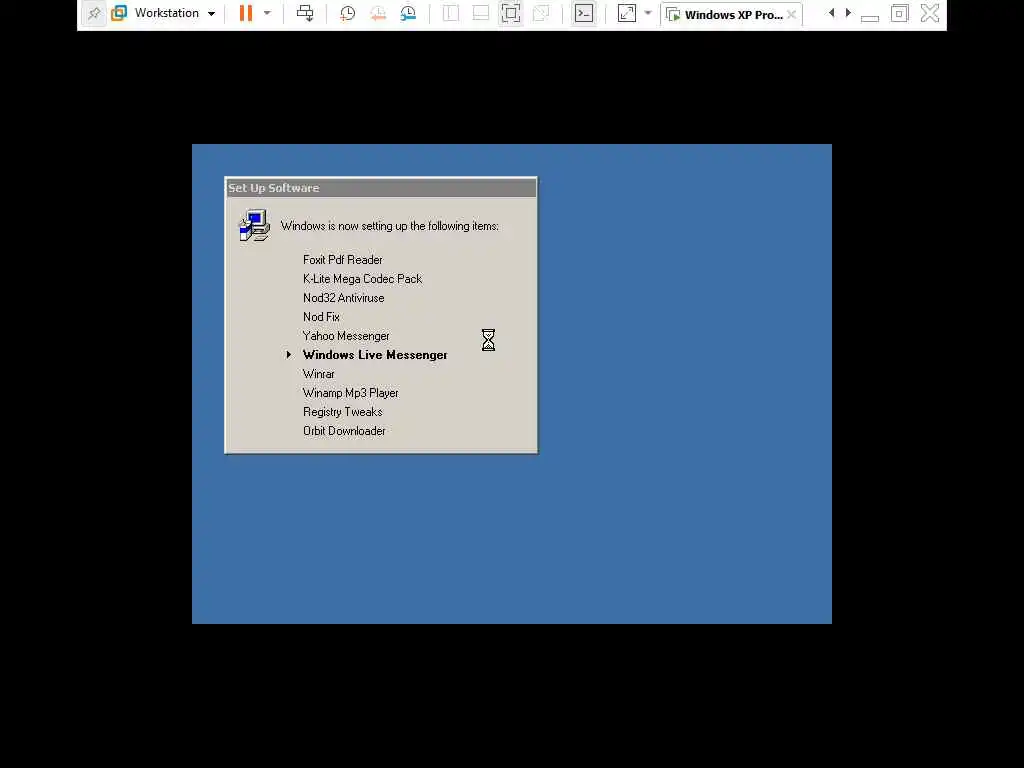The width and height of the screenshot is (1024, 768).
Task: Click the Set Up Software title bar
Action: [381, 188]
